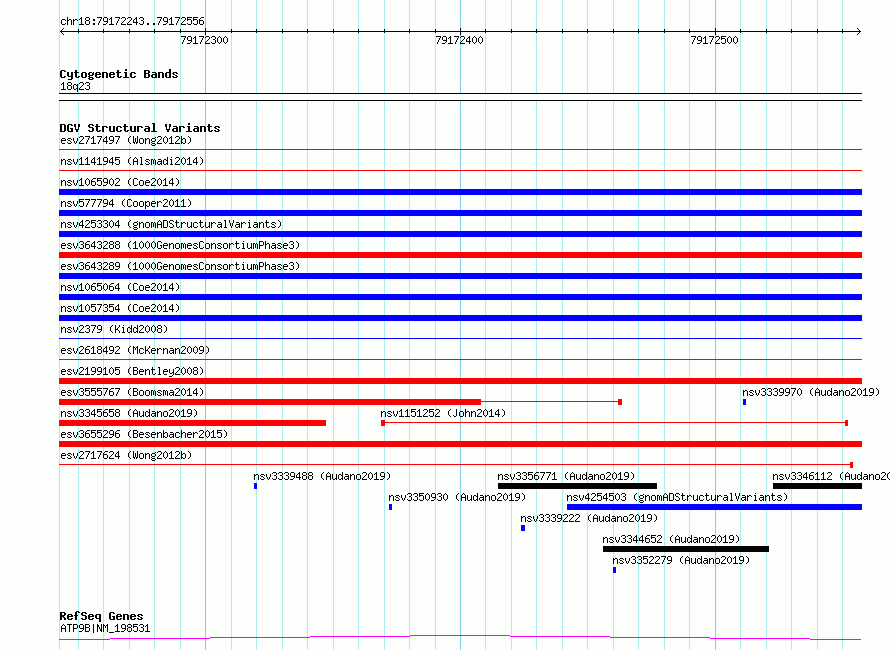
Task: Click nsv3339222 (Audano2019) label
Action: (x=589, y=518)
